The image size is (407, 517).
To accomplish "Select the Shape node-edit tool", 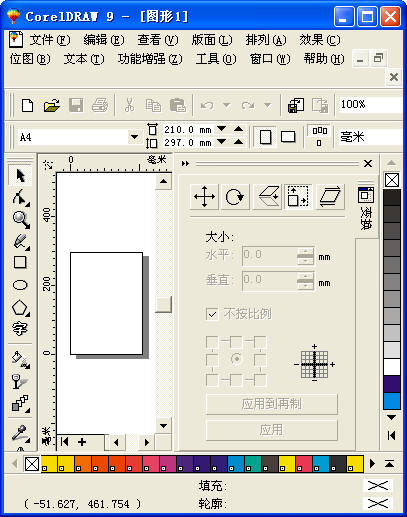I will tap(21, 197).
